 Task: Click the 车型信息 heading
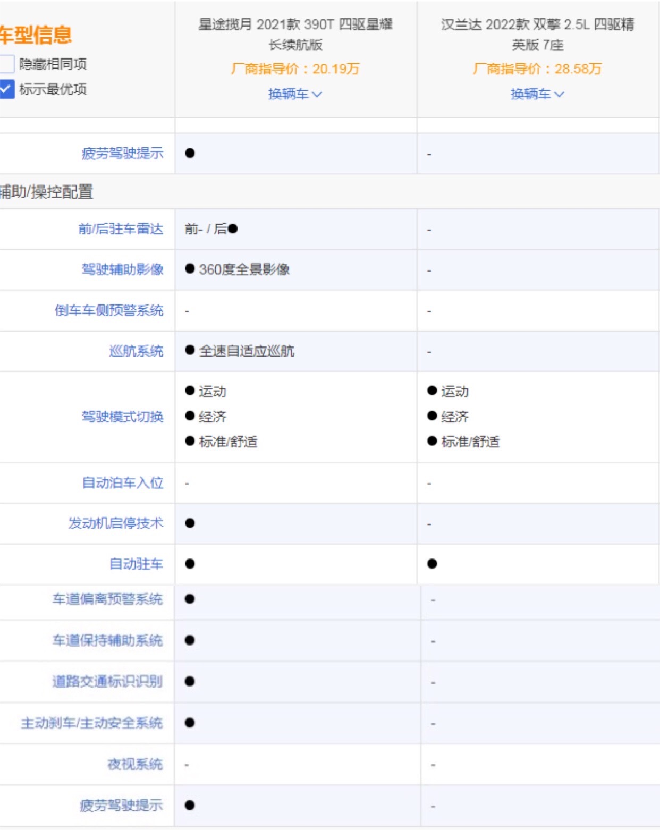click(x=35, y=35)
